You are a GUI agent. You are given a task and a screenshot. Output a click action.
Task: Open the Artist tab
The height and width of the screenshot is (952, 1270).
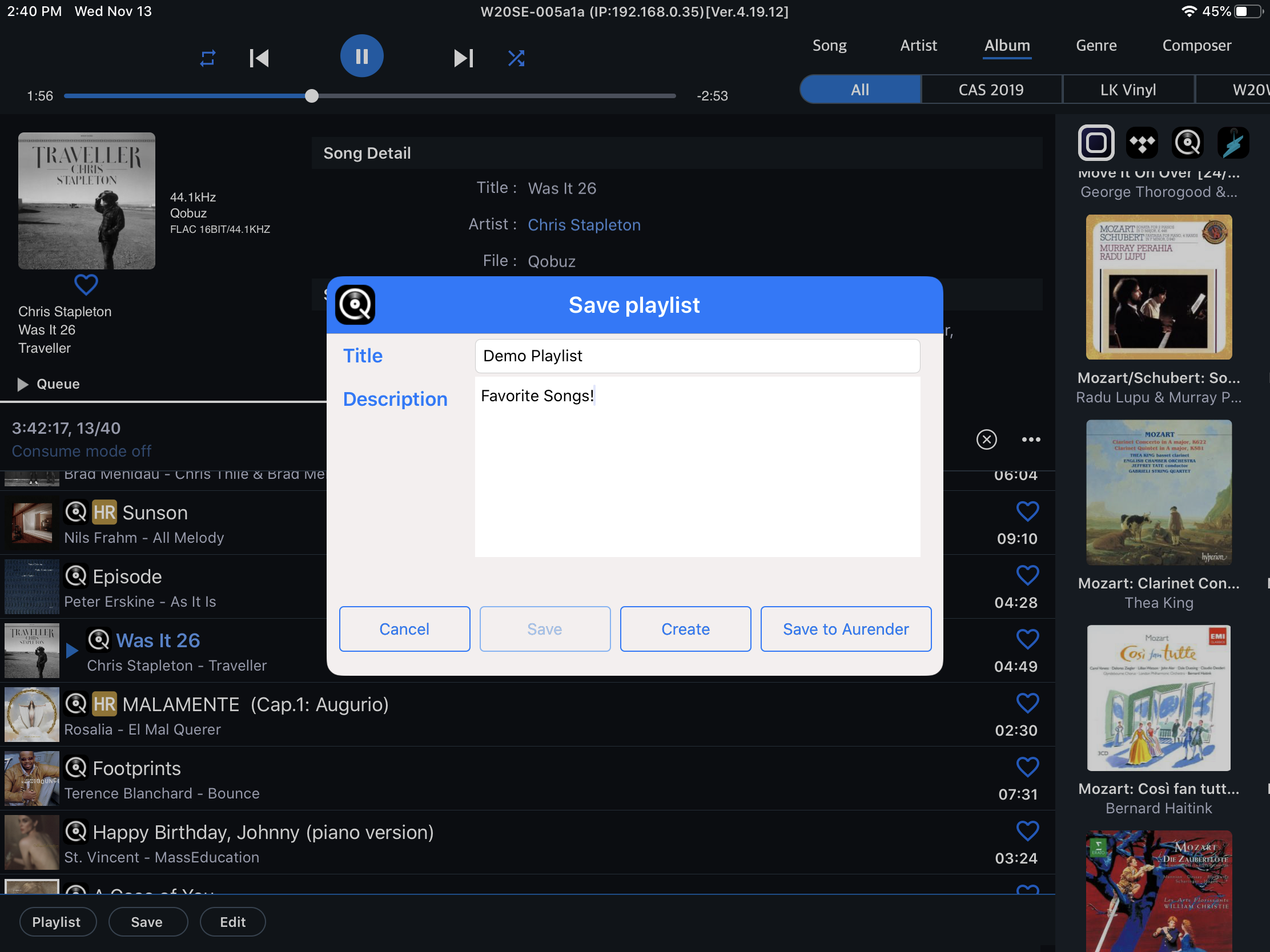[x=918, y=45]
